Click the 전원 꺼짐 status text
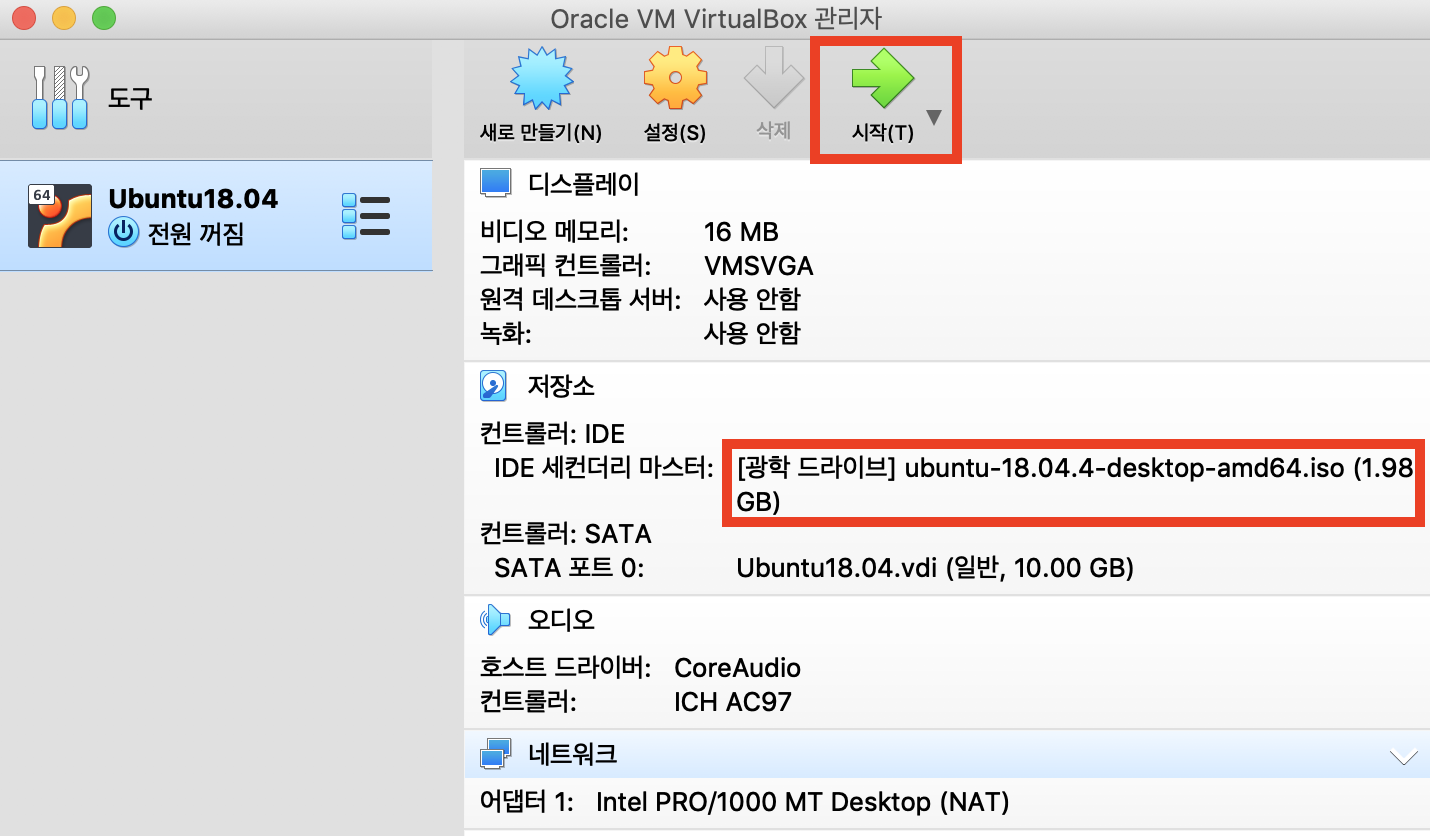This screenshot has height=836, width=1430. (x=195, y=234)
